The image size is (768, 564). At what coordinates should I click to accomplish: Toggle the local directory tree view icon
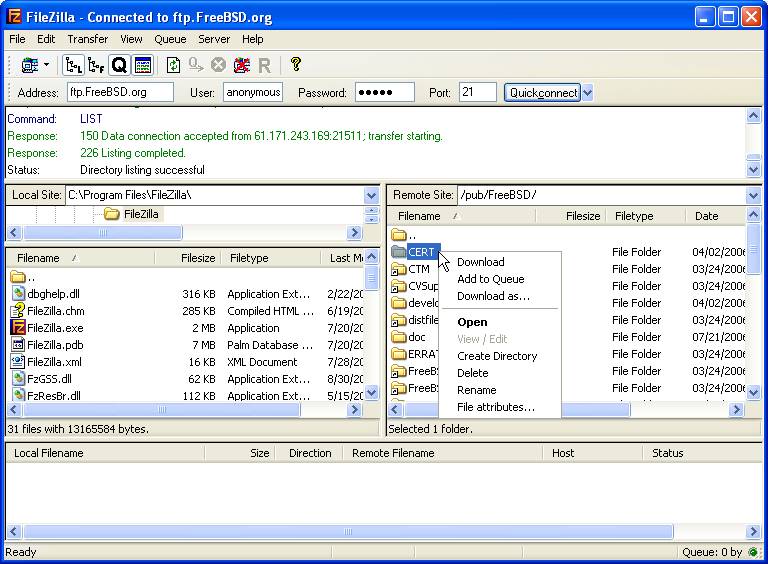[73, 65]
